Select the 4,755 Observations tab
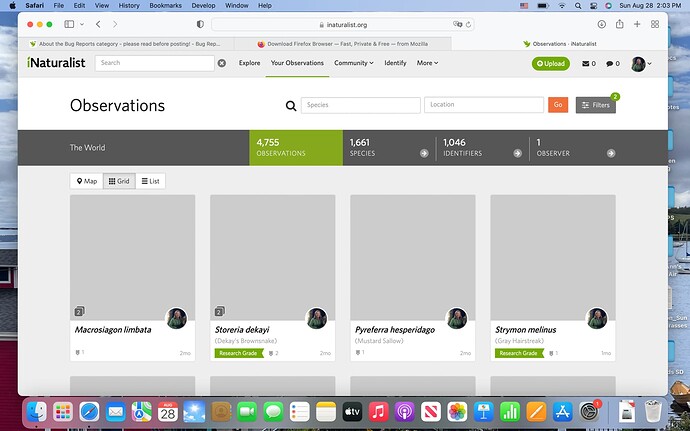This screenshot has height=431, width=690. tap(296, 147)
